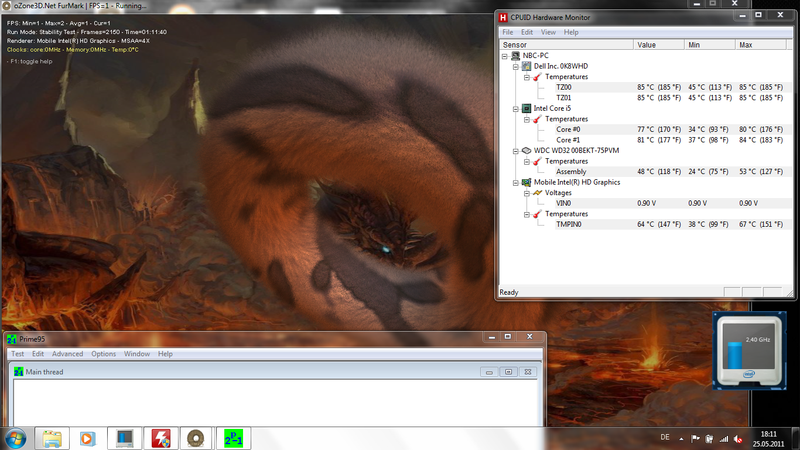This screenshot has width=800, height=450.
Task: Click the Prime95 title bar icon
Action: [12, 339]
